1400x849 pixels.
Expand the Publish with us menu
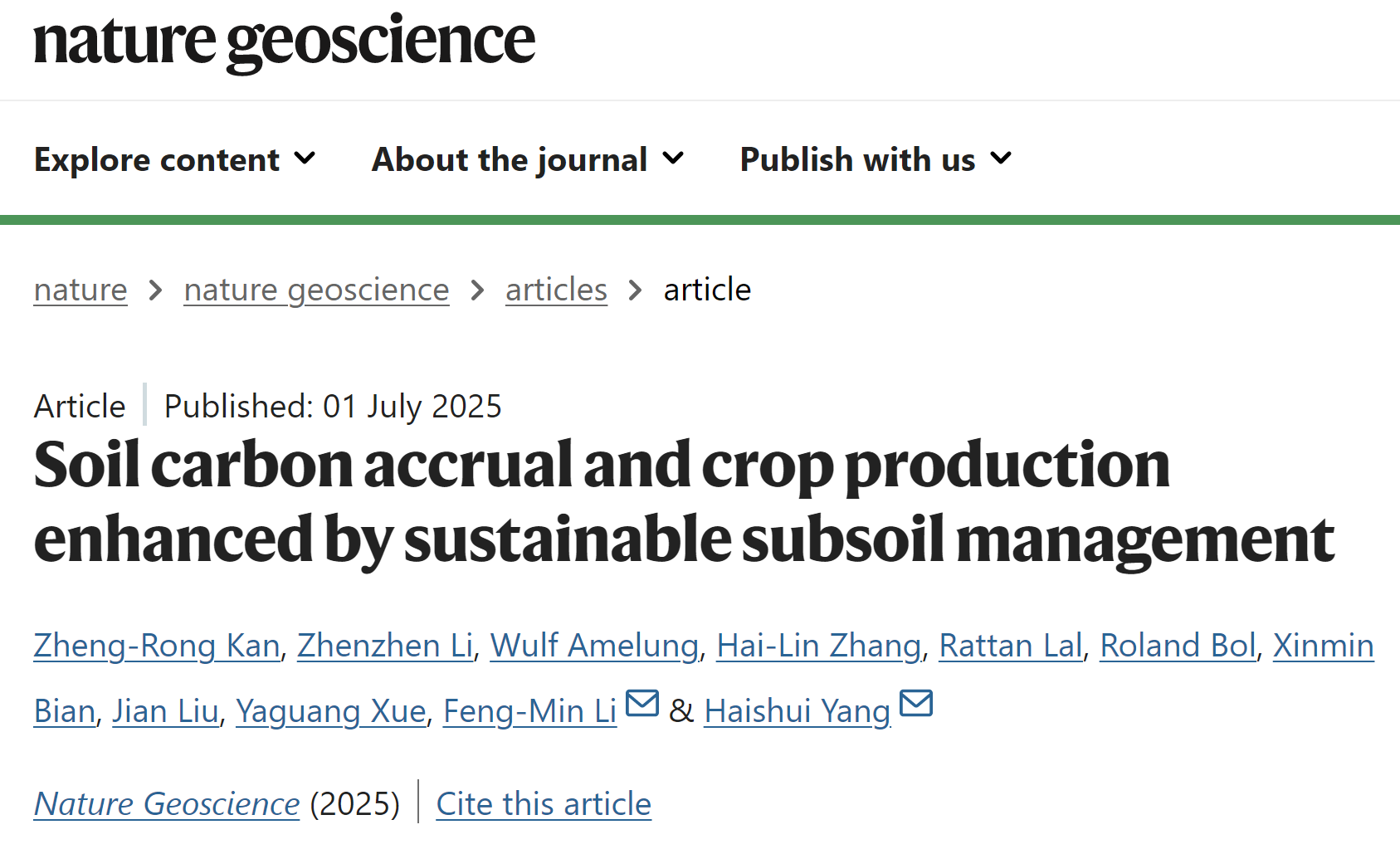(x=876, y=159)
